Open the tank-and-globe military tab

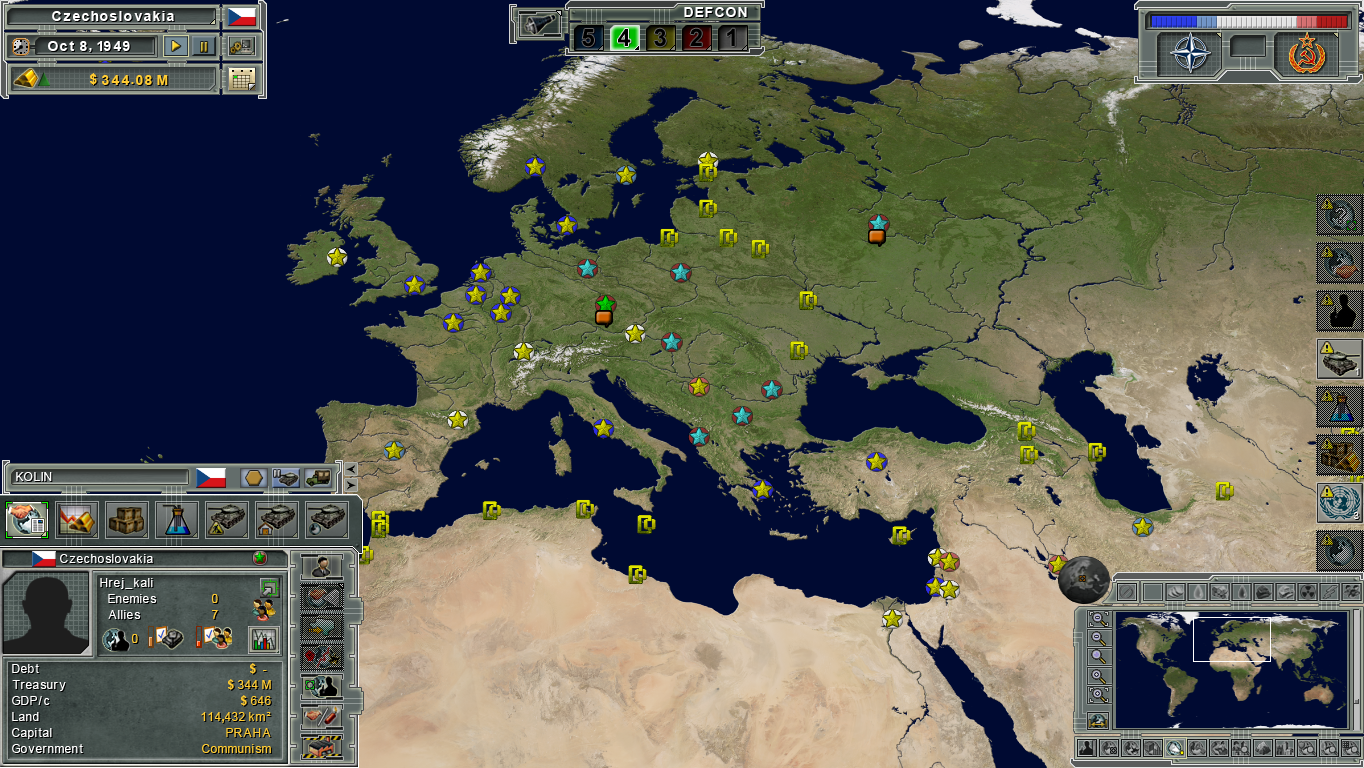click(x=327, y=519)
